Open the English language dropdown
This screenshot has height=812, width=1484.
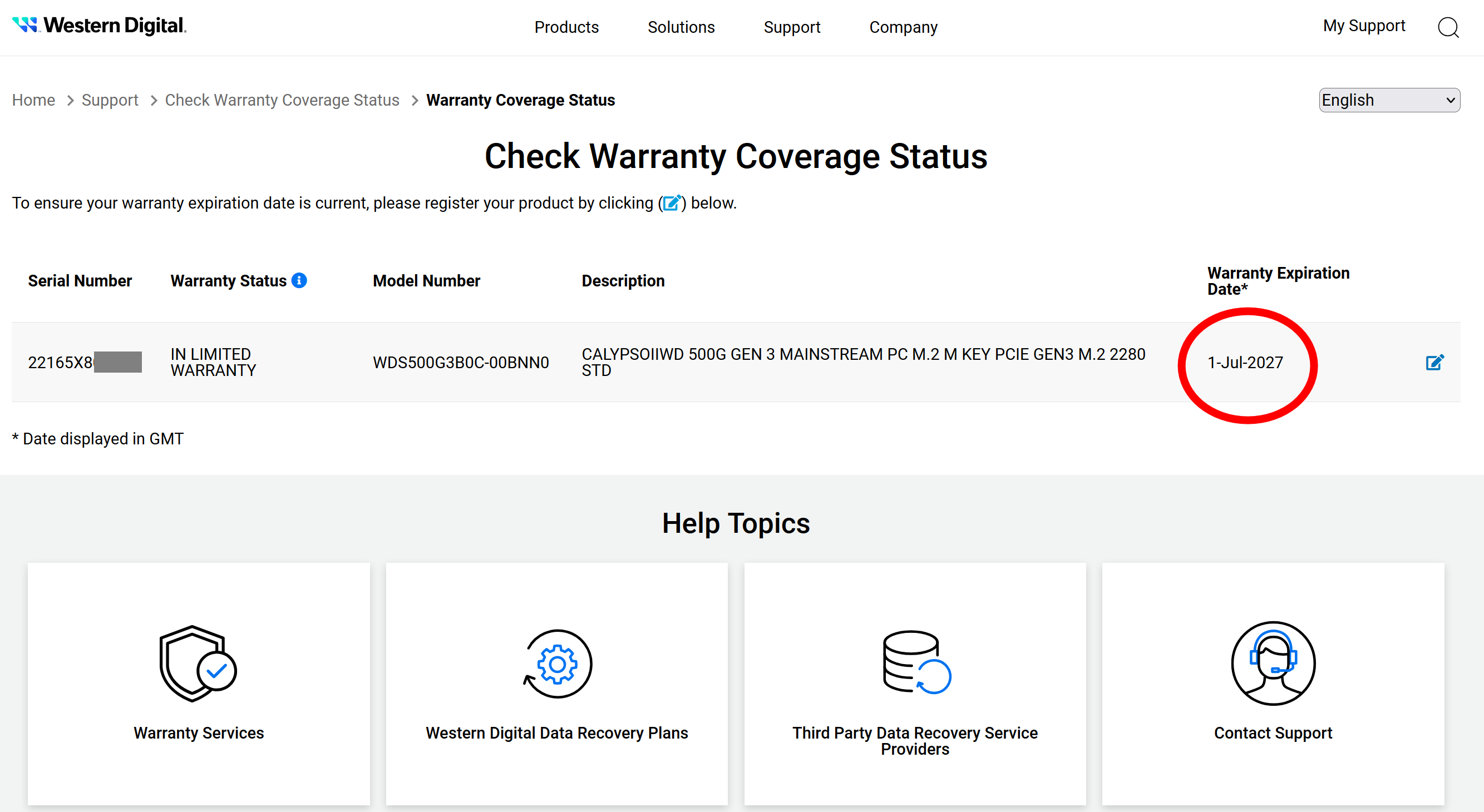(x=1389, y=100)
